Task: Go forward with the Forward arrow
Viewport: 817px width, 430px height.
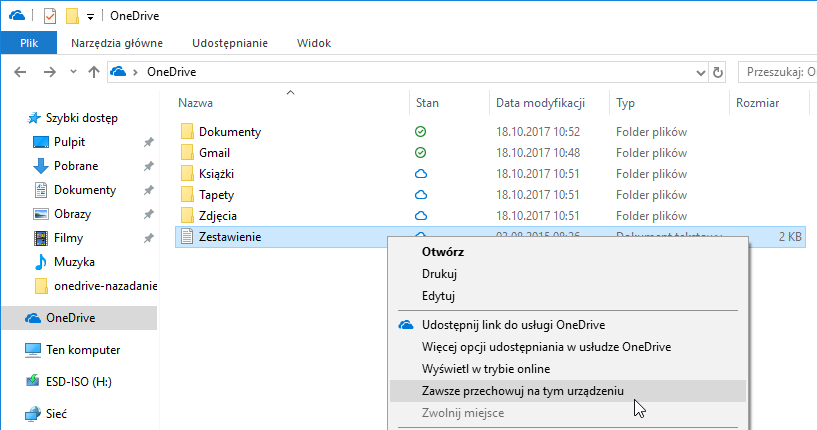Action: click(49, 72)
